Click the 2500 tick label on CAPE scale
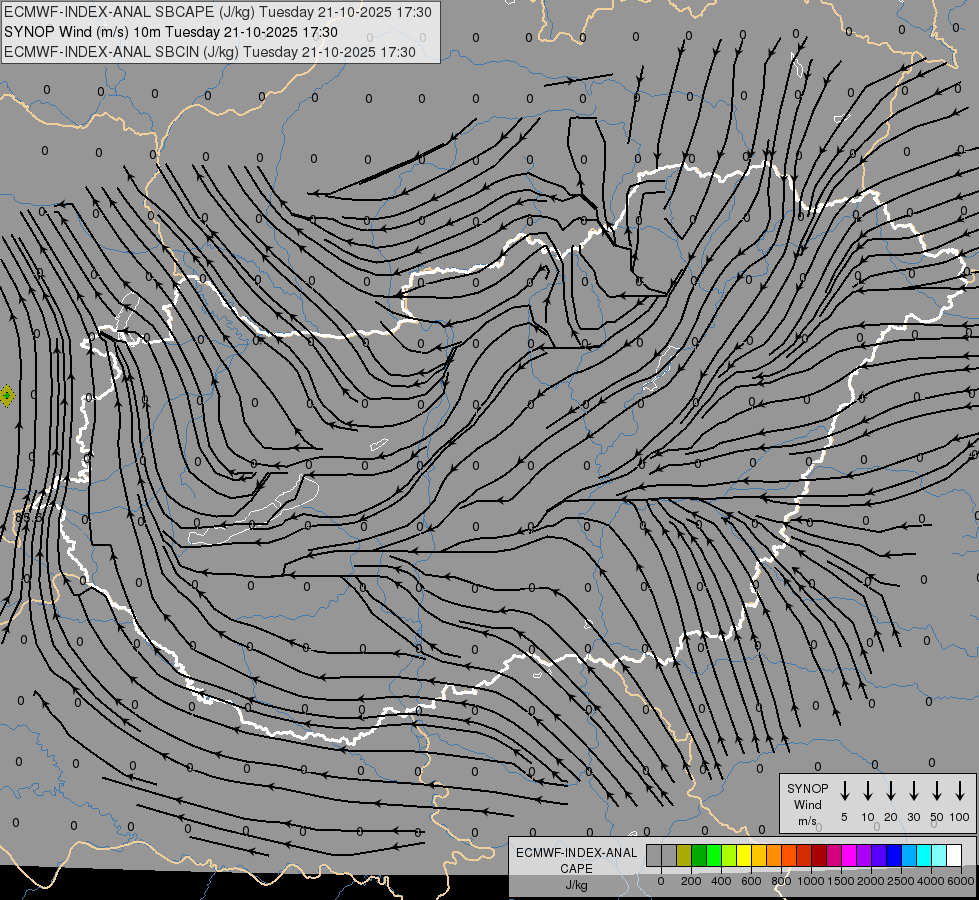 point(900,881)
